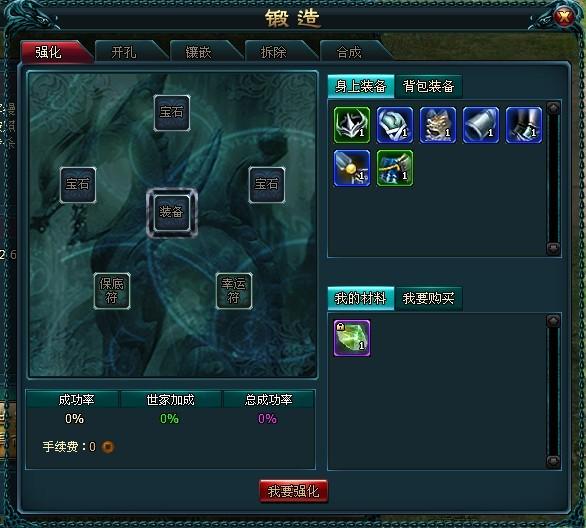The image size is (586, 528).
Task: Click the 我要强化 enhance button
Action: pyautogui.click(x=293, y=491)
